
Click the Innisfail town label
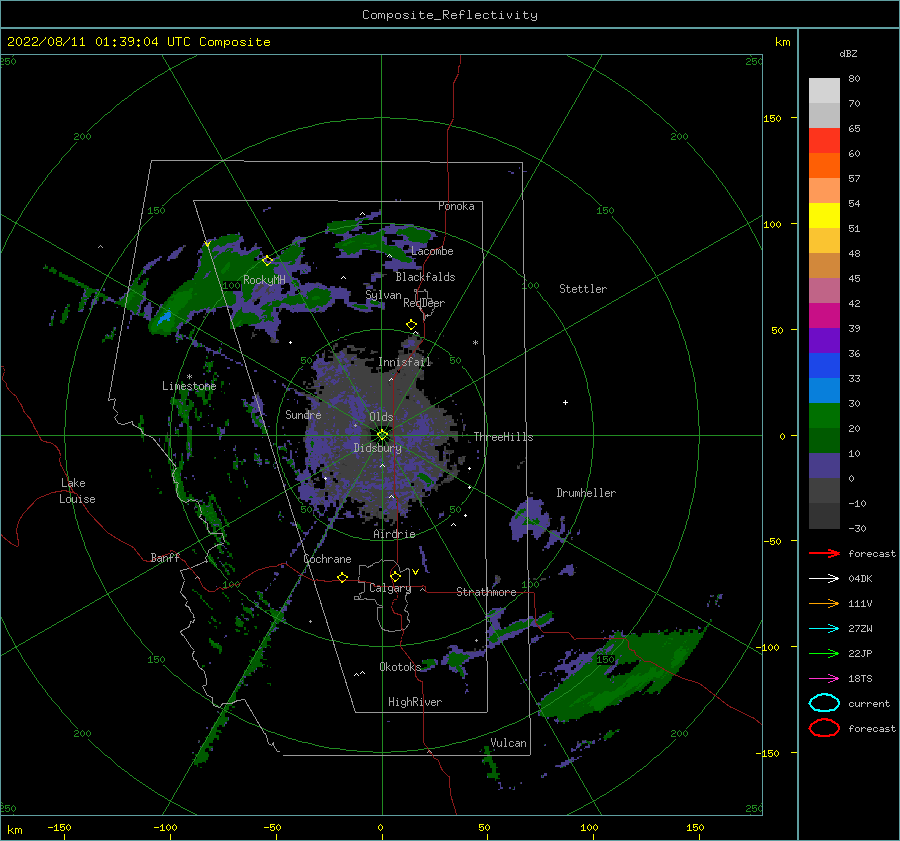coord(405,362)
